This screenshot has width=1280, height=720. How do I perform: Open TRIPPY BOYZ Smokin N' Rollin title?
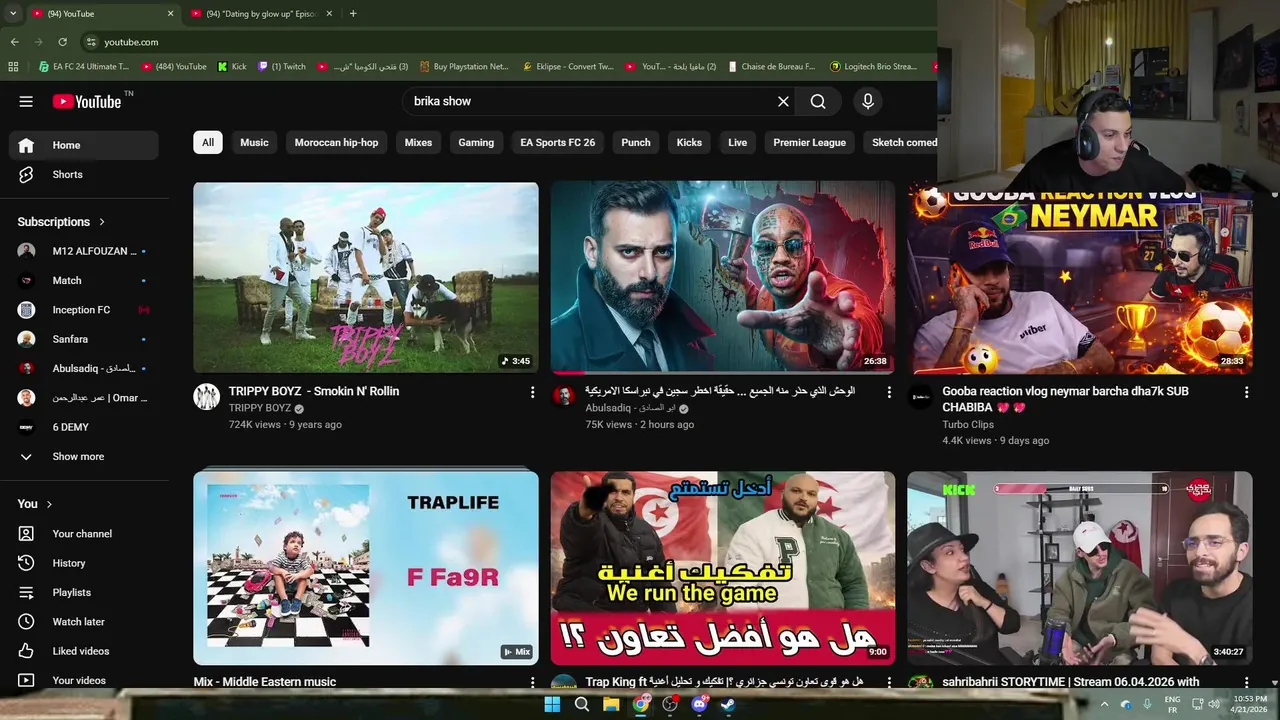pos(313,392)
